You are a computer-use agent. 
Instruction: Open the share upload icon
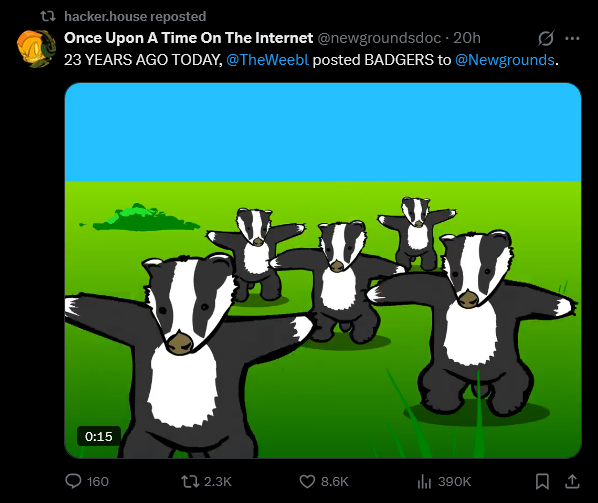pyautogui.click(x=572, y=481)
